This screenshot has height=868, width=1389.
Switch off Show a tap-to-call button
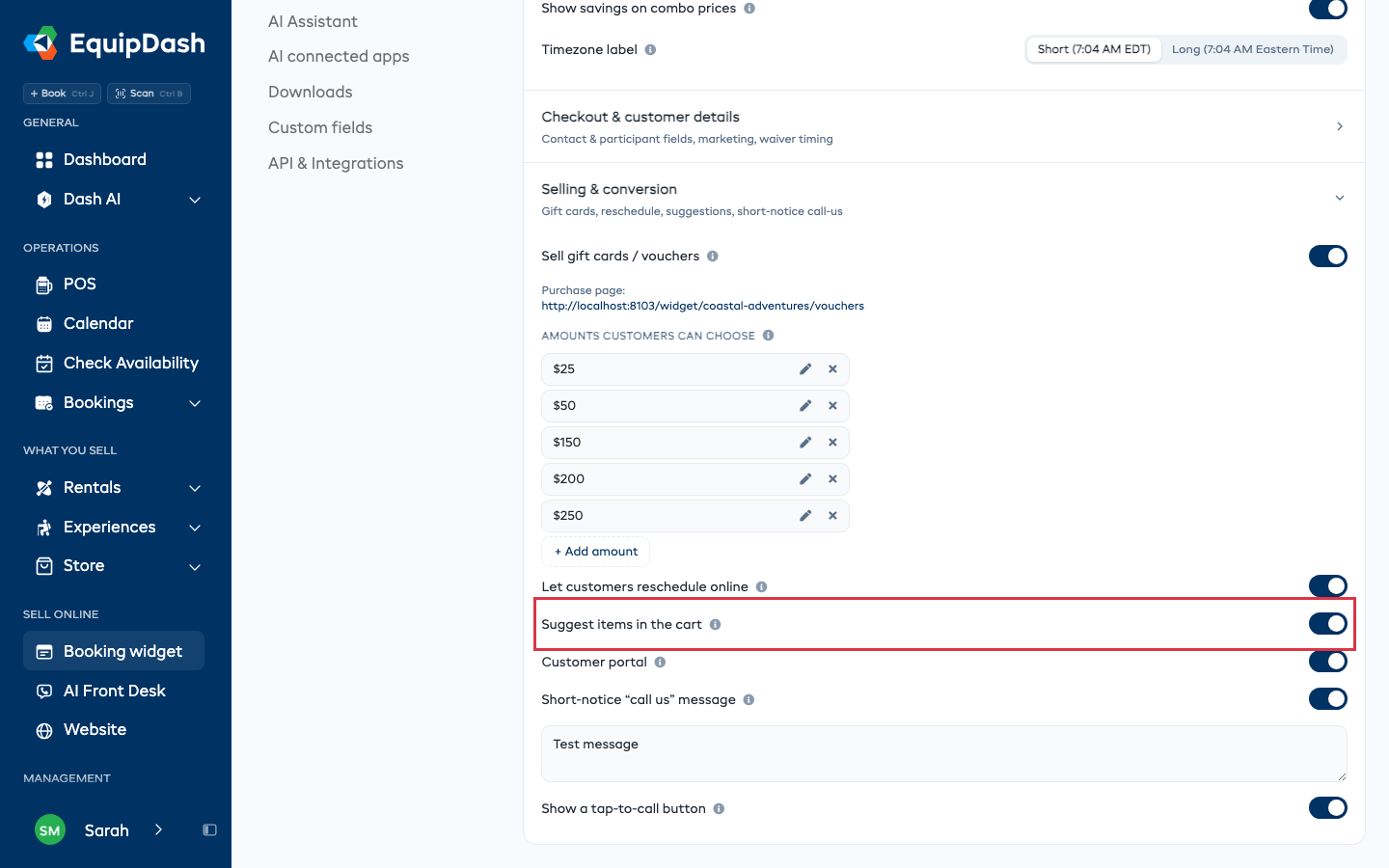pos(1327,808)
